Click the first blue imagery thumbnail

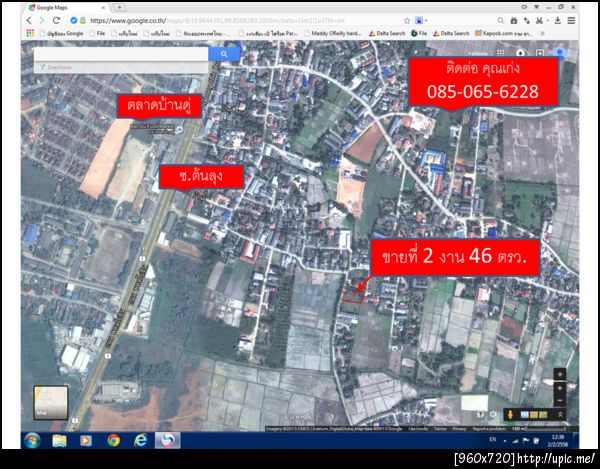point(525,414)
